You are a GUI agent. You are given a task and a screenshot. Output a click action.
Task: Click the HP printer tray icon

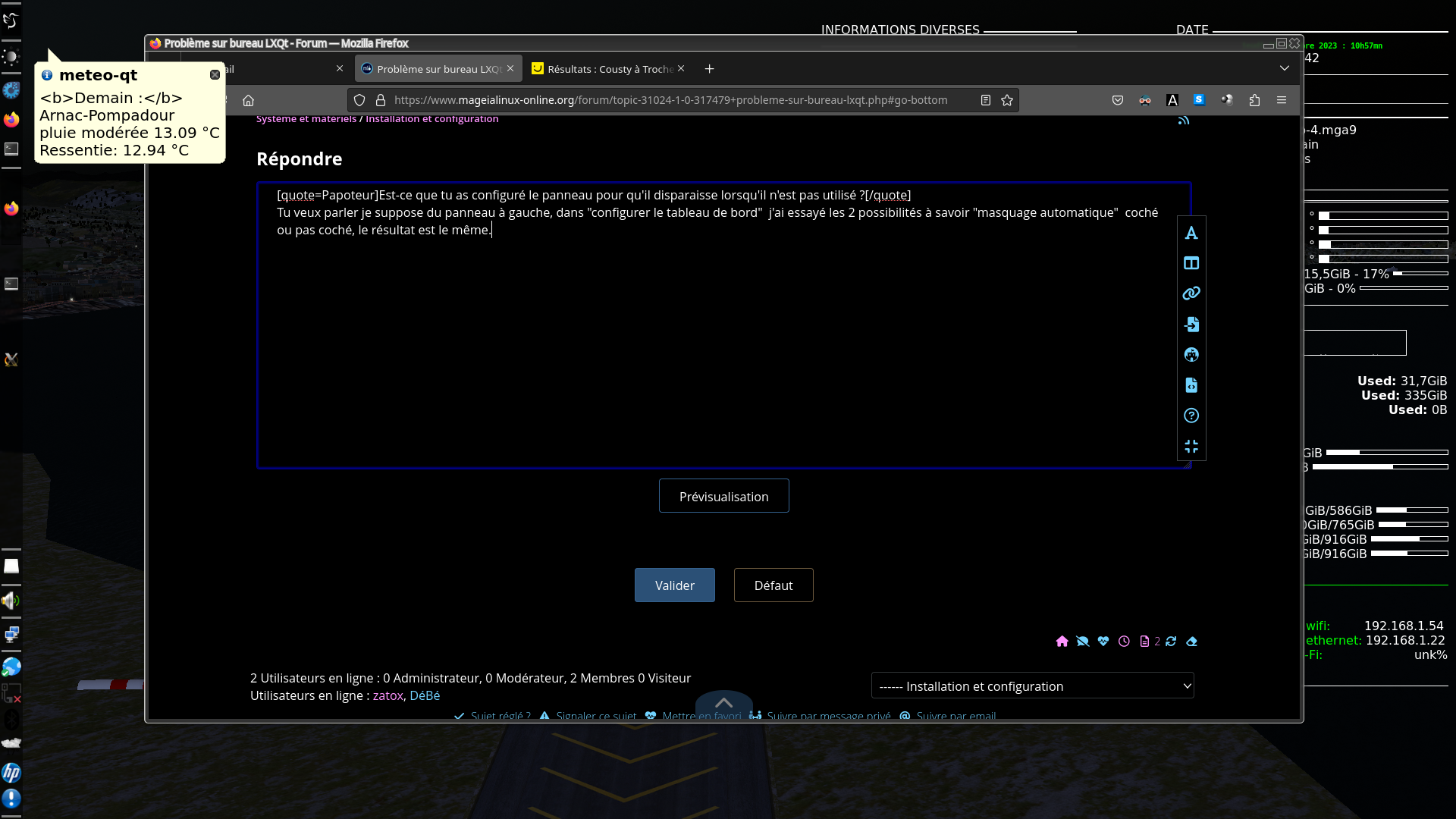[x=11, y=773]
